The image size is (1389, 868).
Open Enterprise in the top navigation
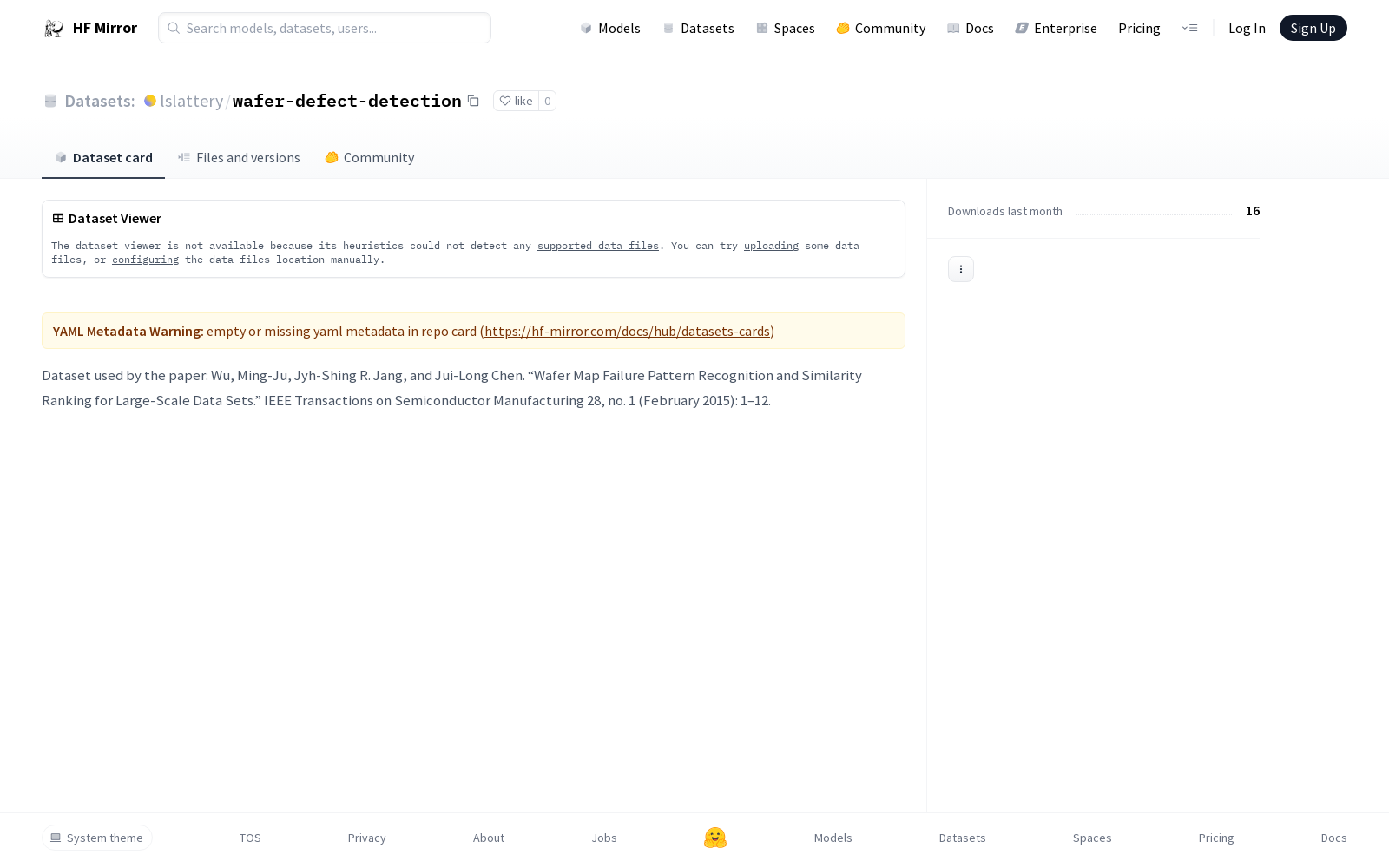(x=1056, y=28)
